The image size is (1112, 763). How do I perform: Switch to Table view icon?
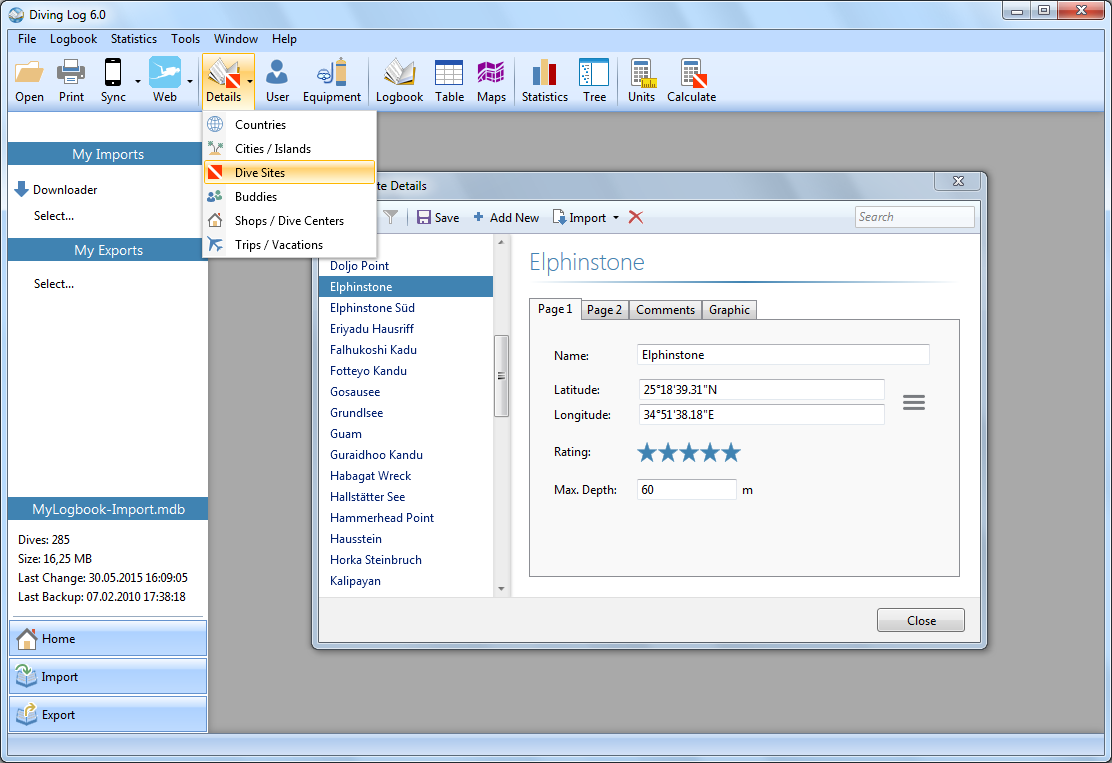click(449, 73)
